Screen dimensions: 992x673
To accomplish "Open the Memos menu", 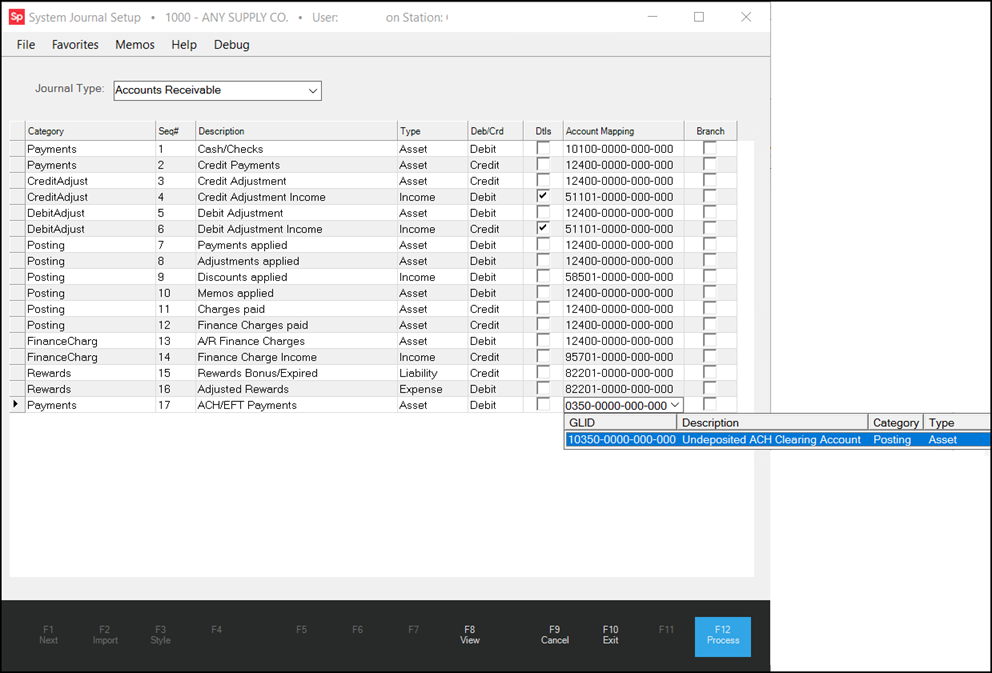I will point(135,45).
